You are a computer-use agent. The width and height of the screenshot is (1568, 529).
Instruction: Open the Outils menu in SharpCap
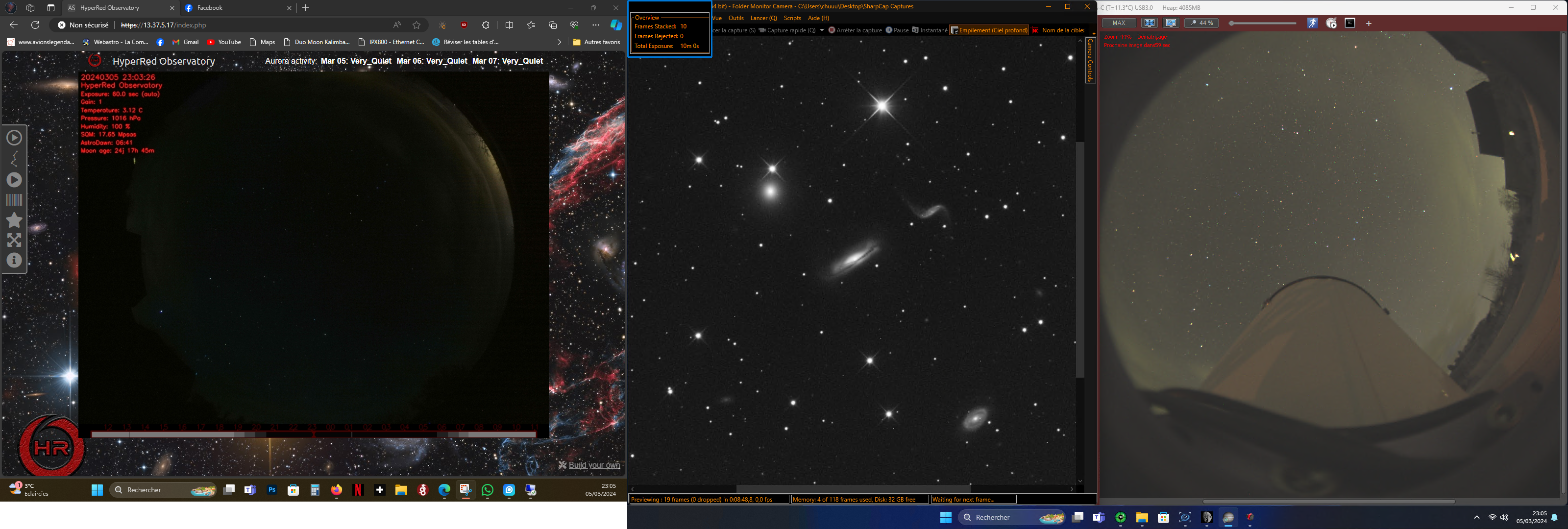[x=736, y=18]
